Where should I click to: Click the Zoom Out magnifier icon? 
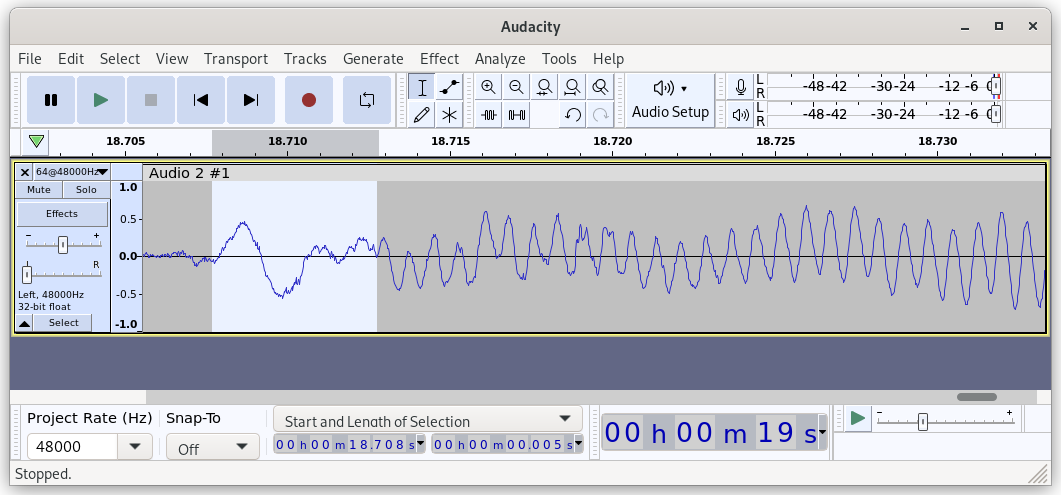(516, 87)
